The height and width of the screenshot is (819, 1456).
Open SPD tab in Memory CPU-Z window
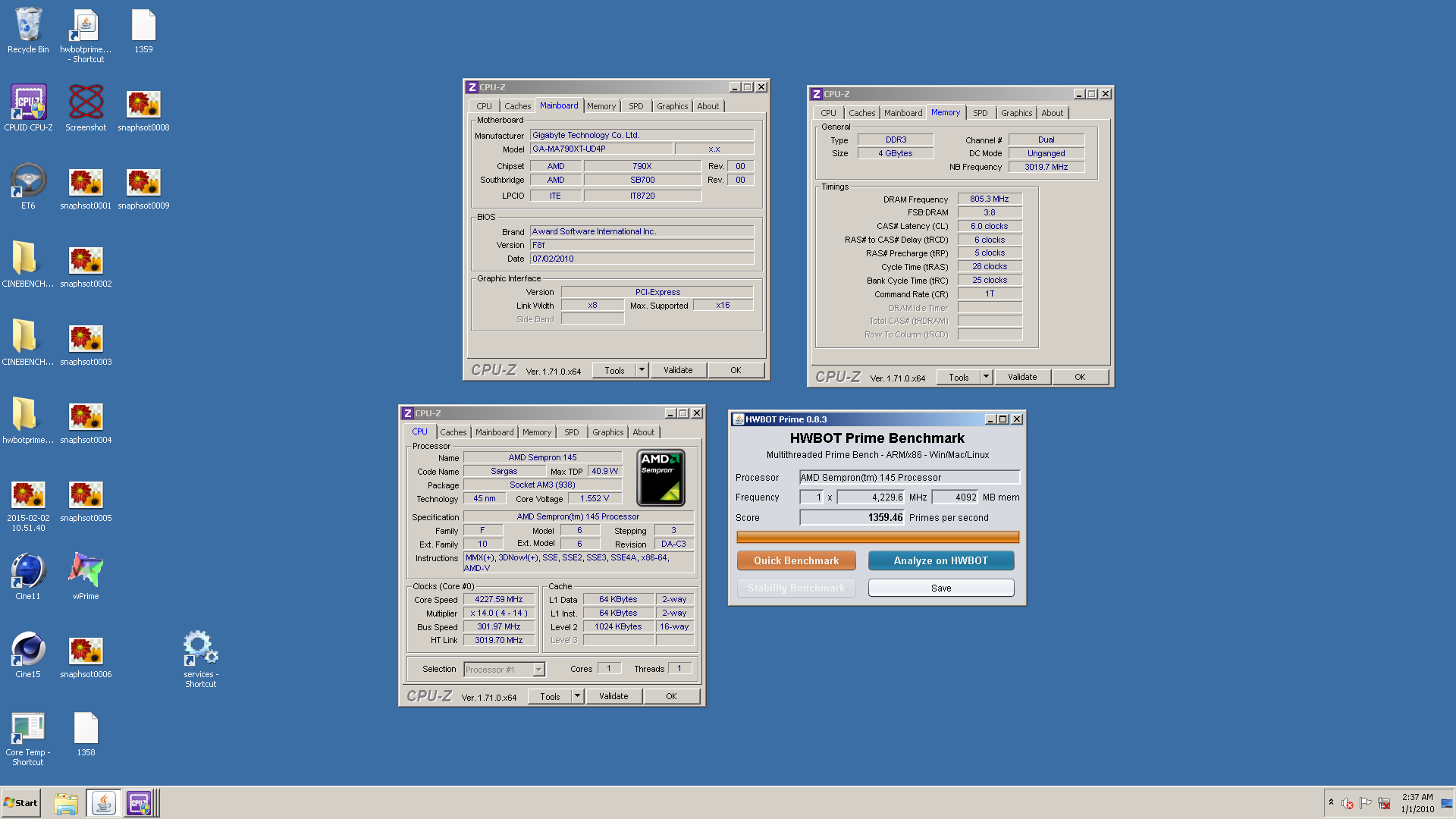pyautogui.click(x=981, y=113)
